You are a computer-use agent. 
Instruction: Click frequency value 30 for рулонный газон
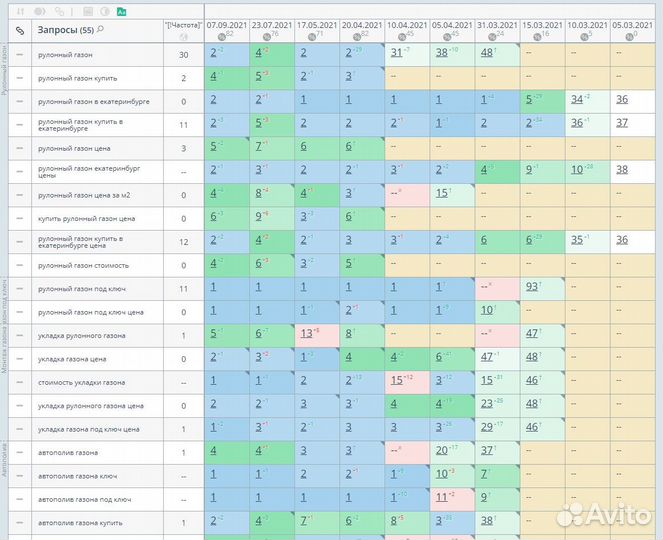(x=183, y=54)
